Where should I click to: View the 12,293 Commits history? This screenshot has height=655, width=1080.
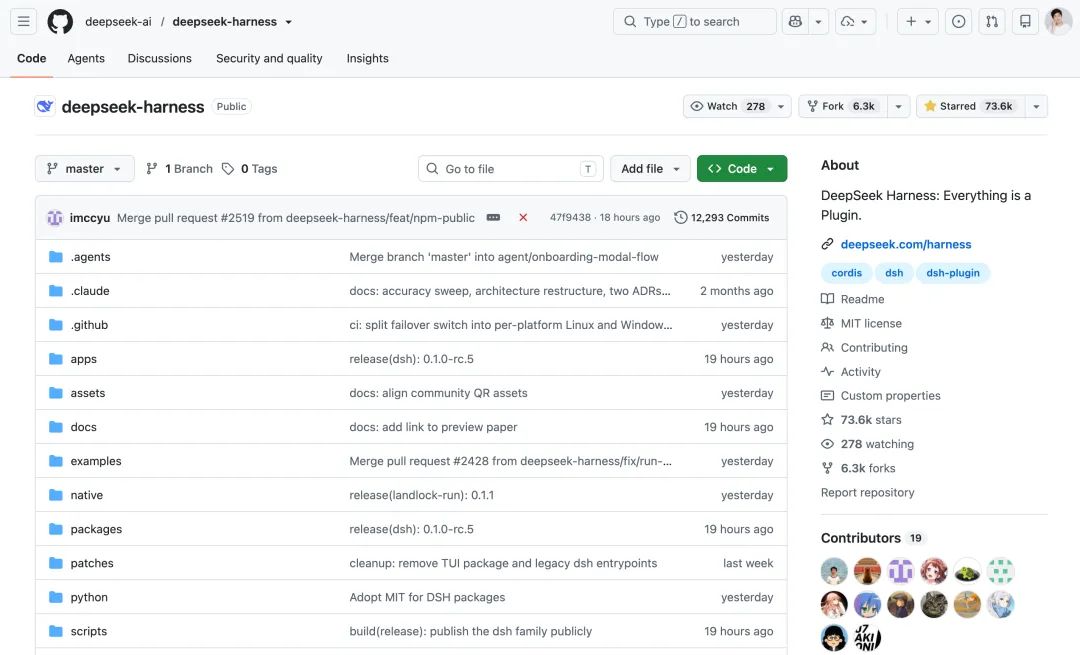tap(721, 218)
